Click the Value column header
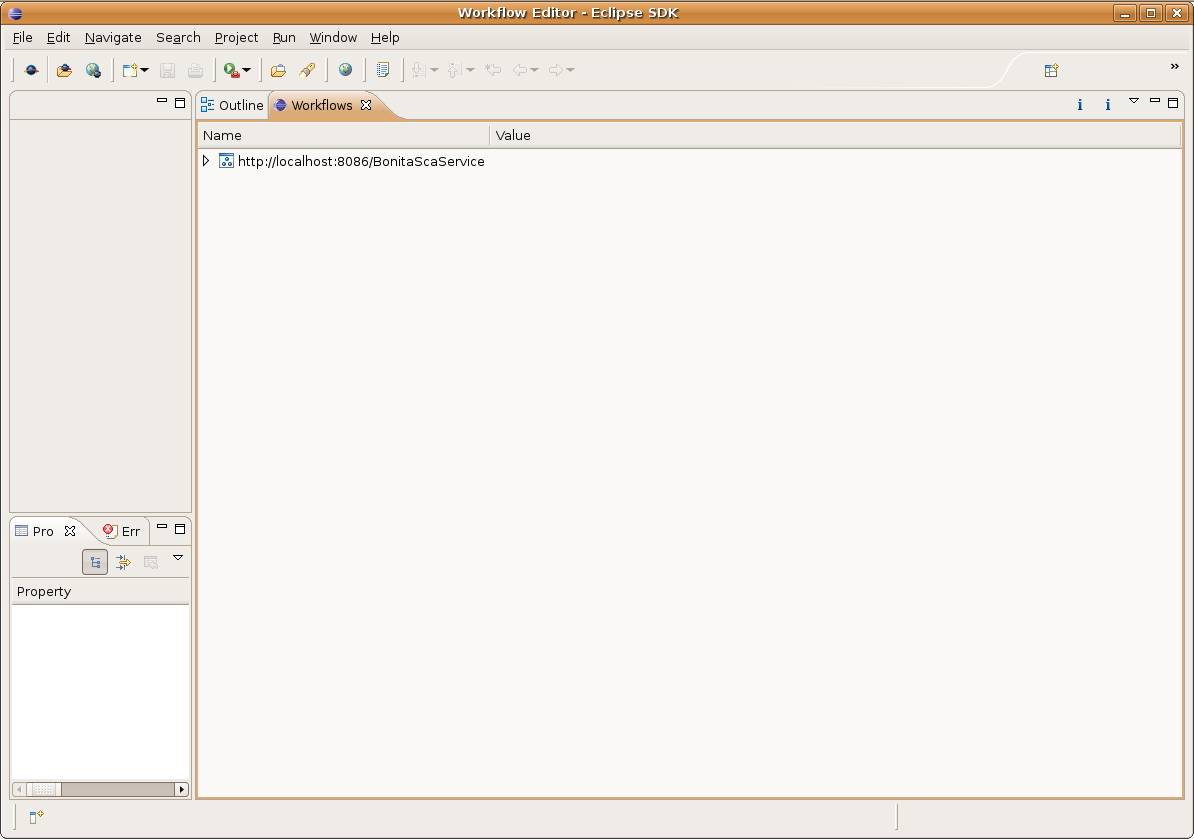 [x=835, y=136]
